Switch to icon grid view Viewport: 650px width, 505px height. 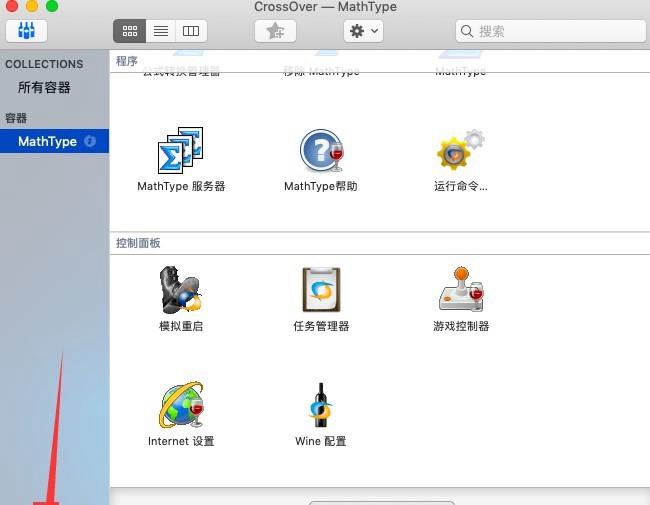129,31
